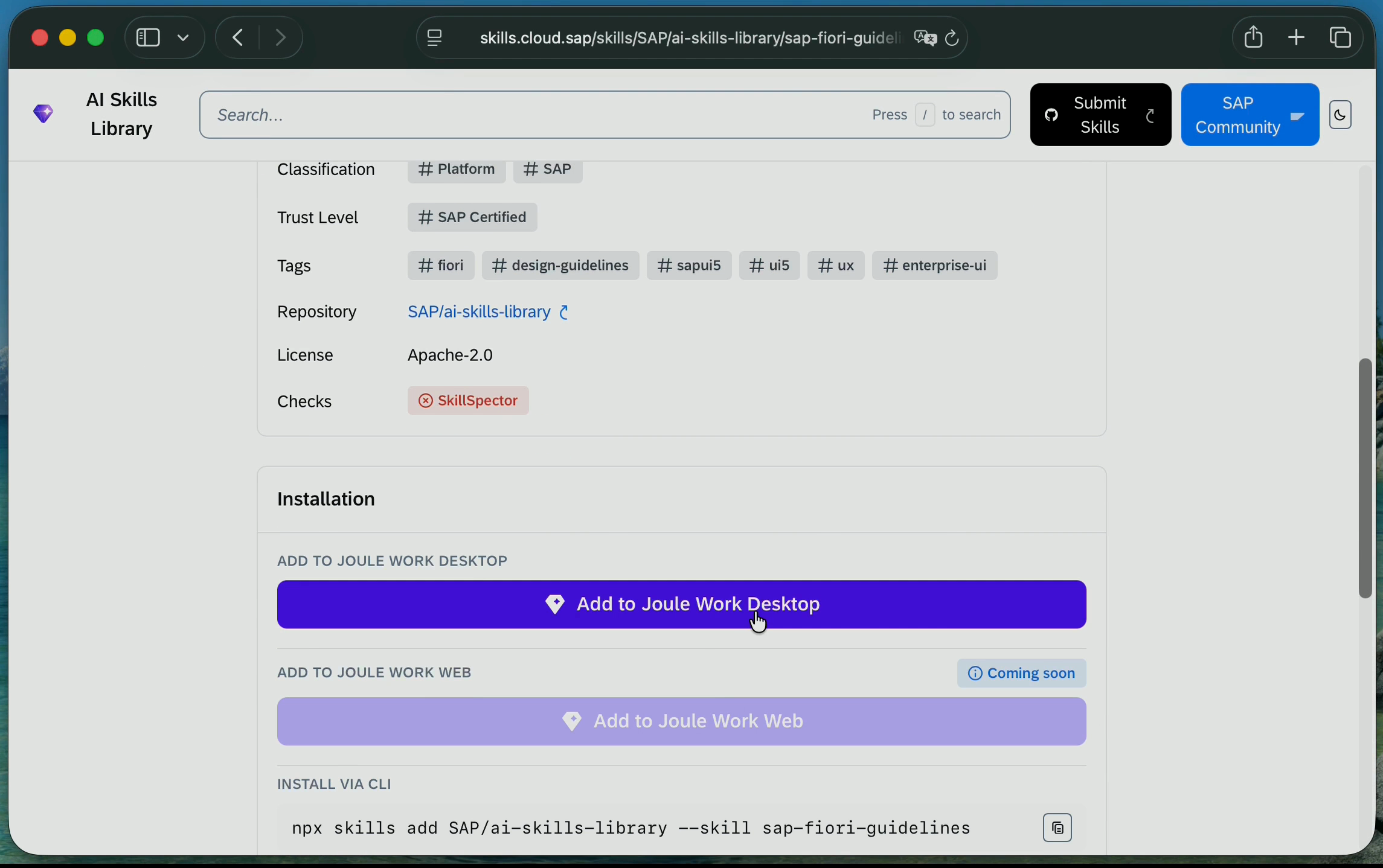Filter by the fiori tag

tap(441, 266)
